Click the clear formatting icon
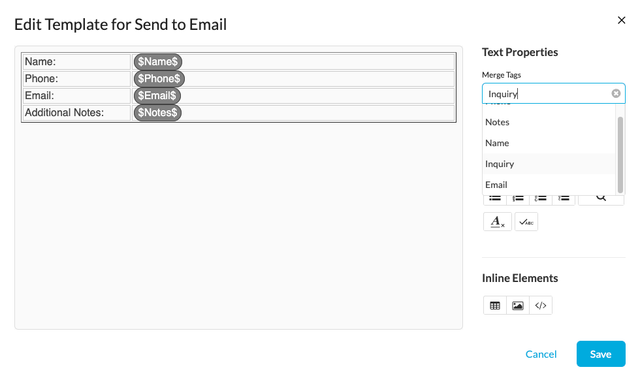 coord(497,222)
